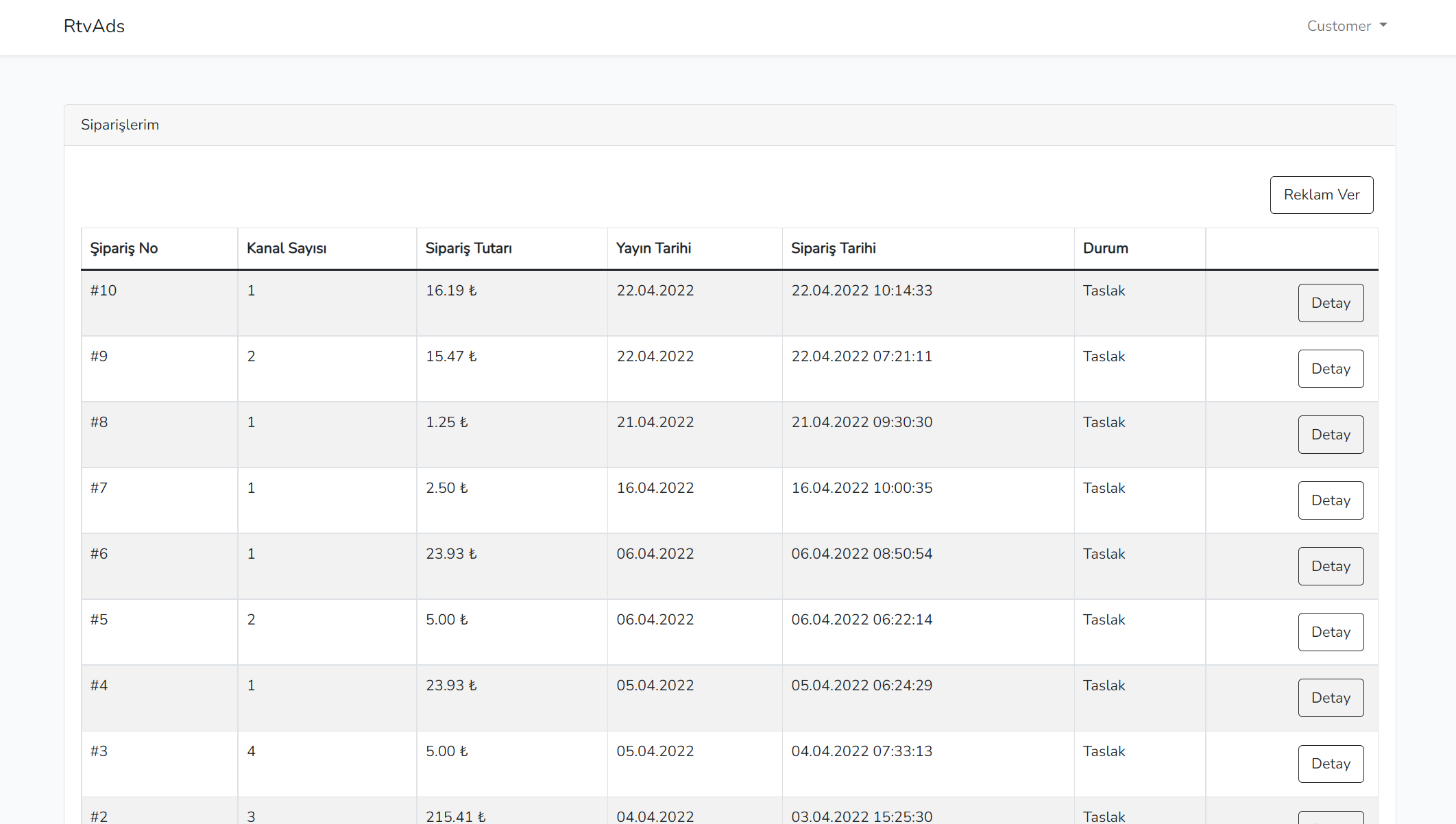Open Detay for order #4

(1331, 698)
